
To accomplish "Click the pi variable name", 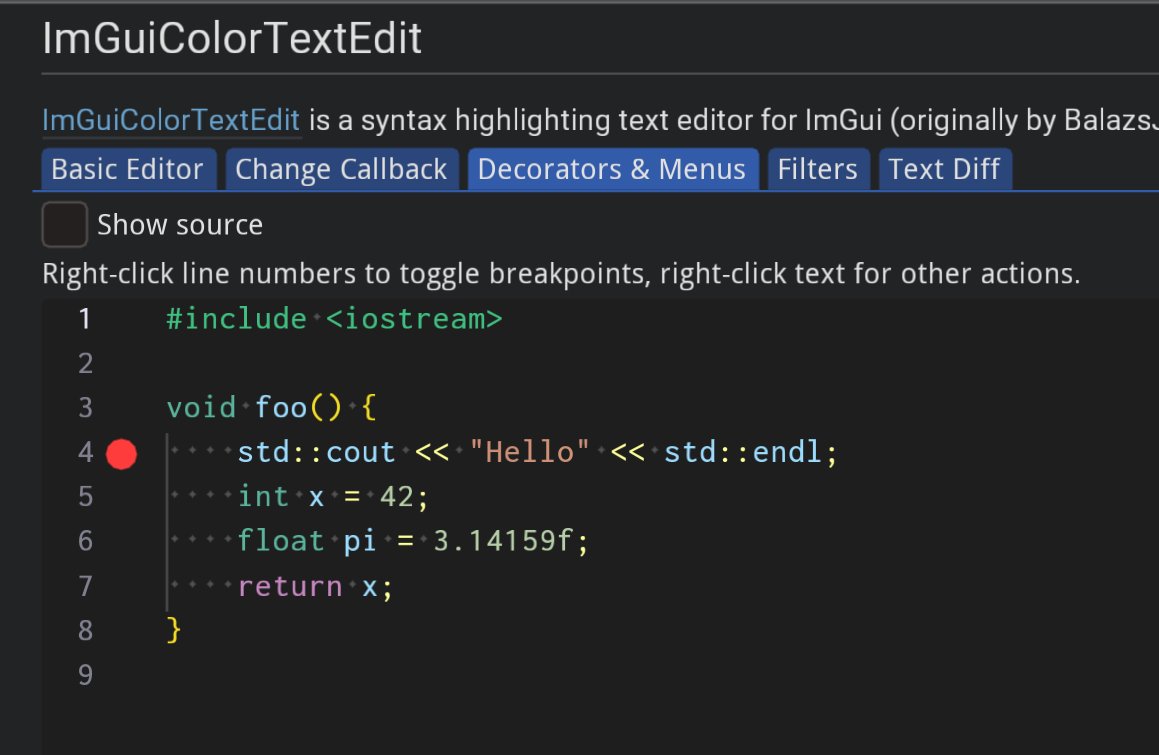I will pyautogui.click(x=360, y=541).
